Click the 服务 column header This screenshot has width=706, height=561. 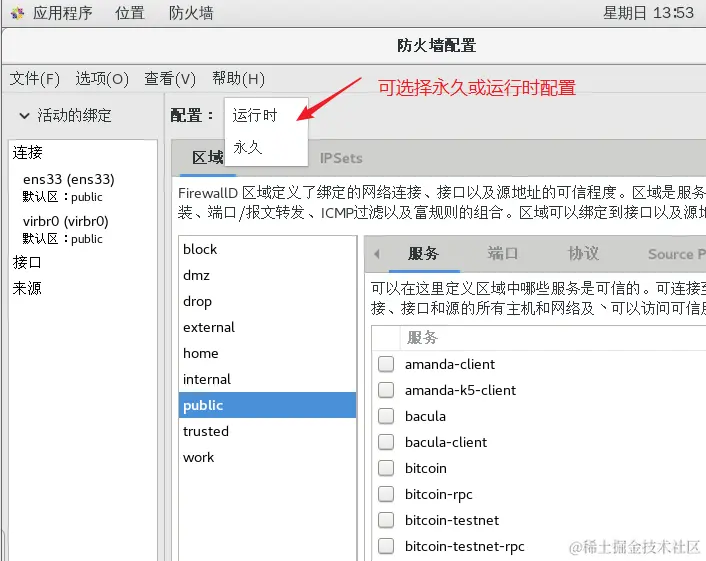tap(422, 337)
